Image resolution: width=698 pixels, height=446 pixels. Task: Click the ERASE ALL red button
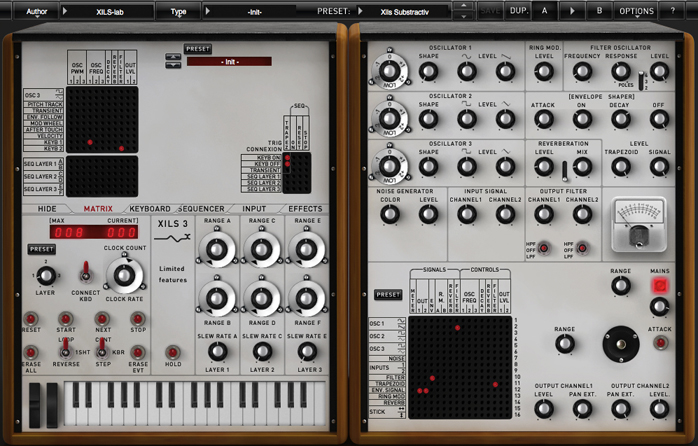(x=30, y=353)
